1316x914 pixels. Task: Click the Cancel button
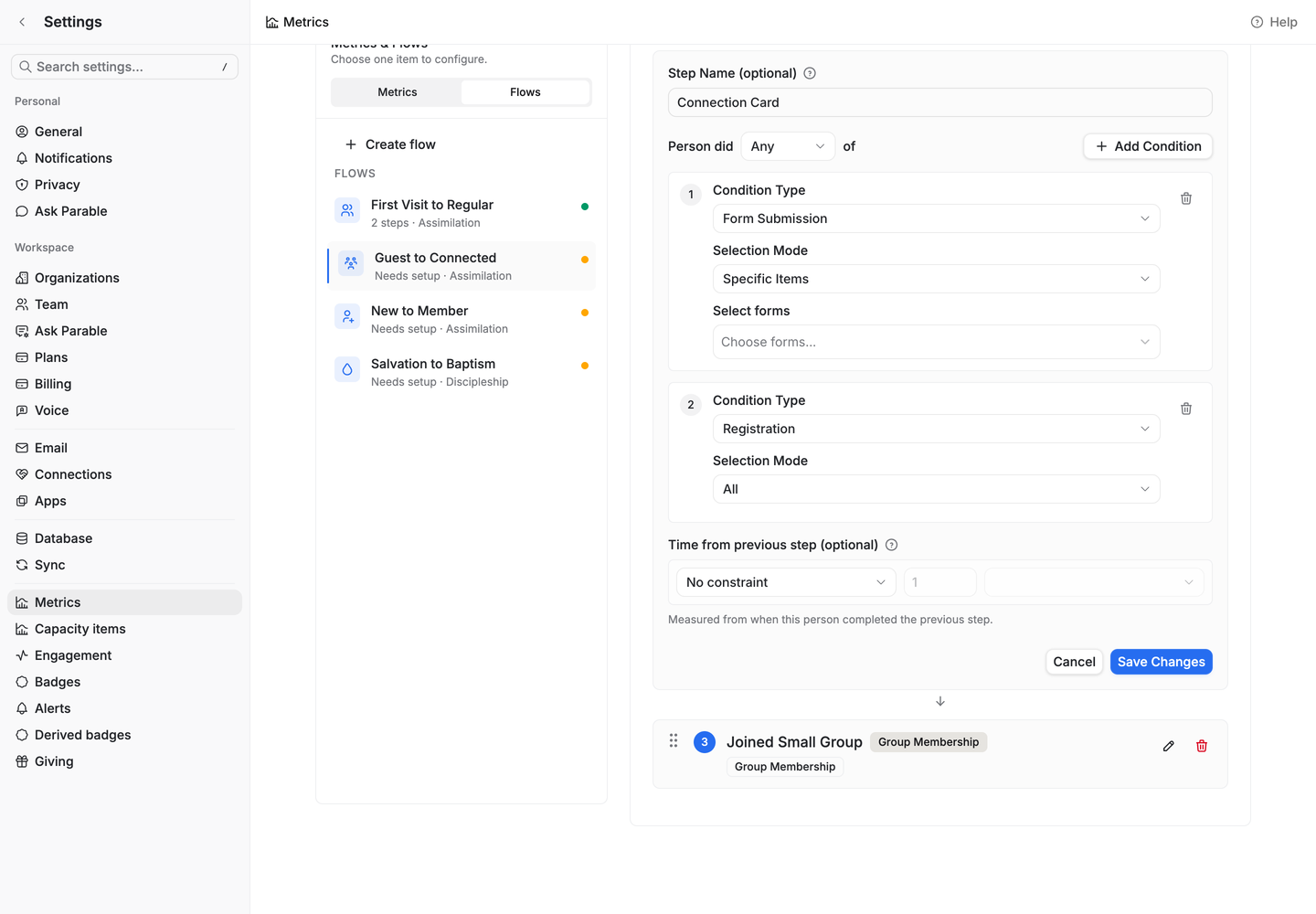tap(1074, 662)
